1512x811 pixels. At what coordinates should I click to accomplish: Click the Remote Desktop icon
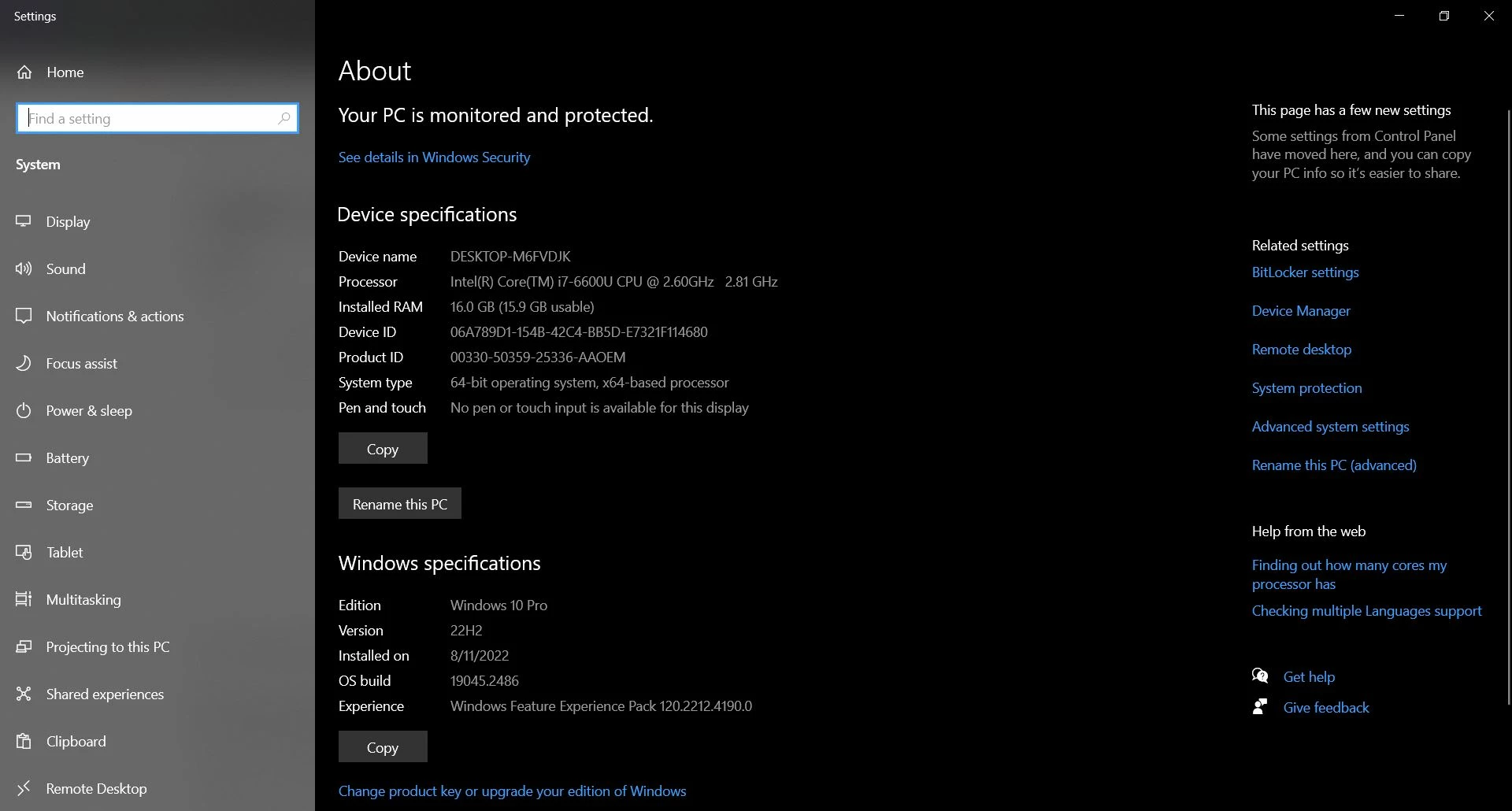(24, 788)
